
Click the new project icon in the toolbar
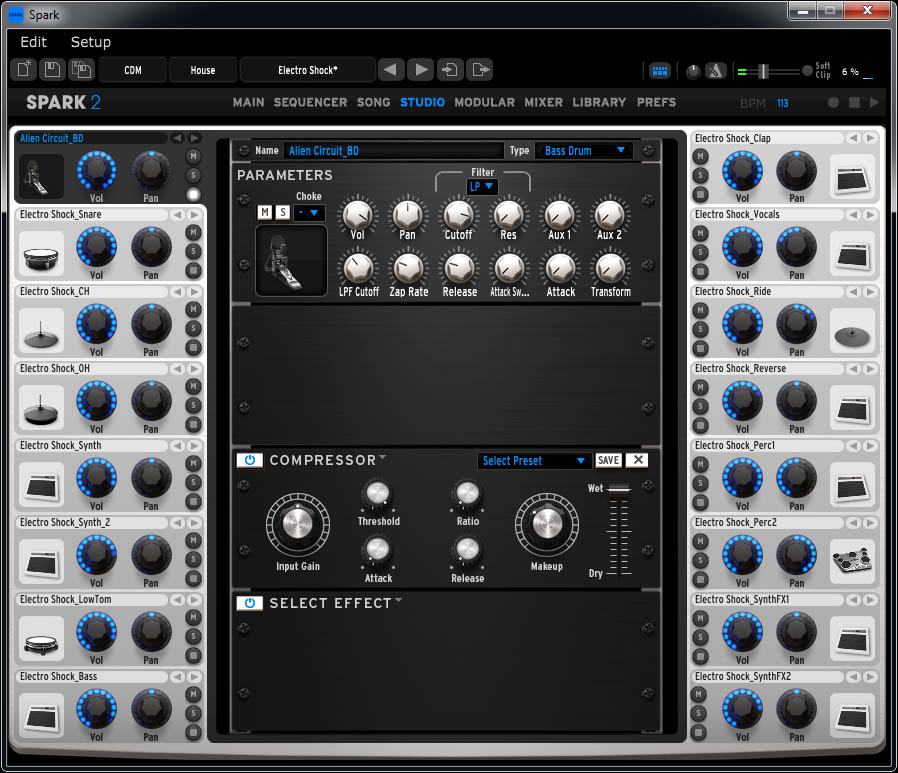[x=24, y=70]
